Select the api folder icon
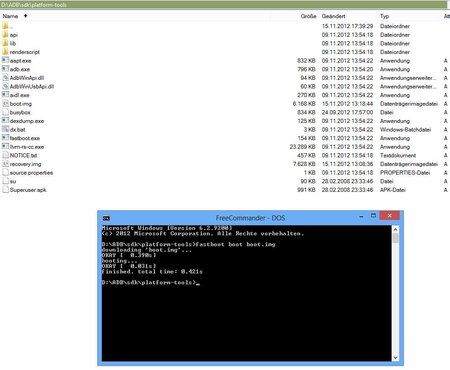450x370 pixels. [x=5, y=35]
